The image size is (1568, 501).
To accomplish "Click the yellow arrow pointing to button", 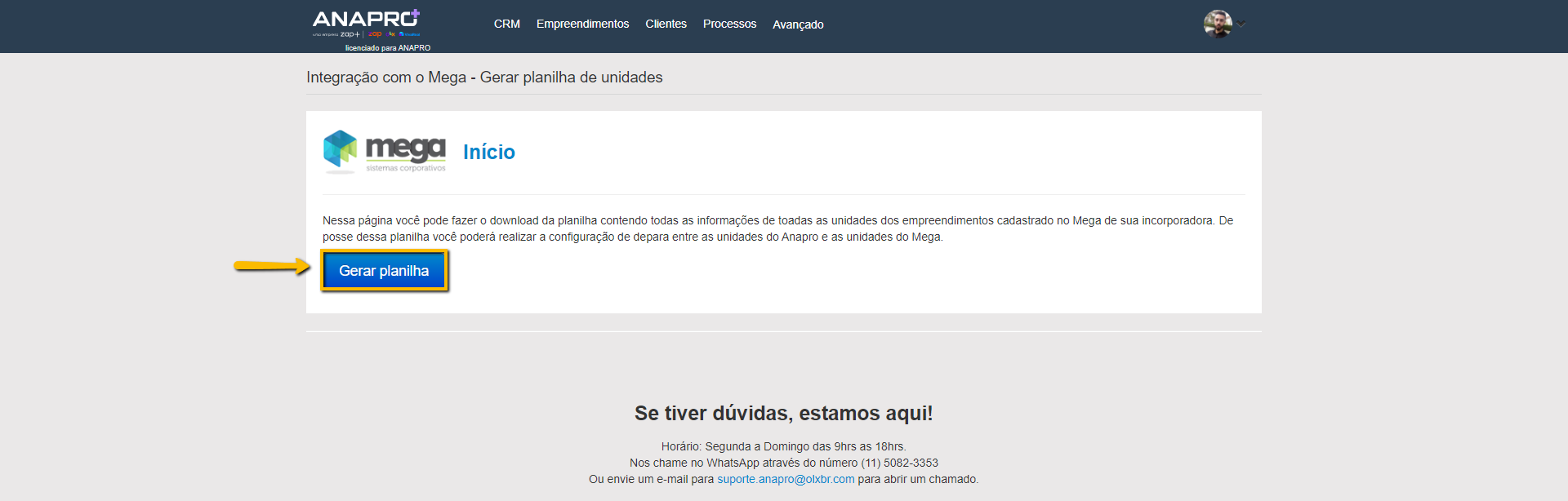I will click(271, 266).
